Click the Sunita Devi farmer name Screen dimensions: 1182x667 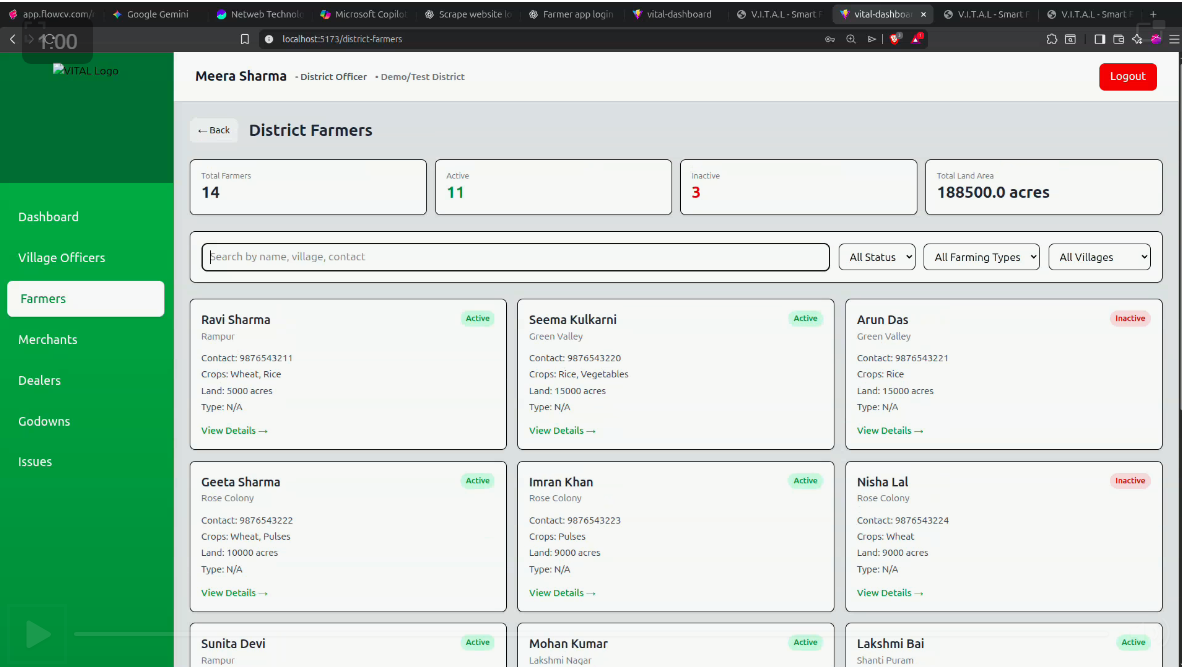(x=234, y=644)
